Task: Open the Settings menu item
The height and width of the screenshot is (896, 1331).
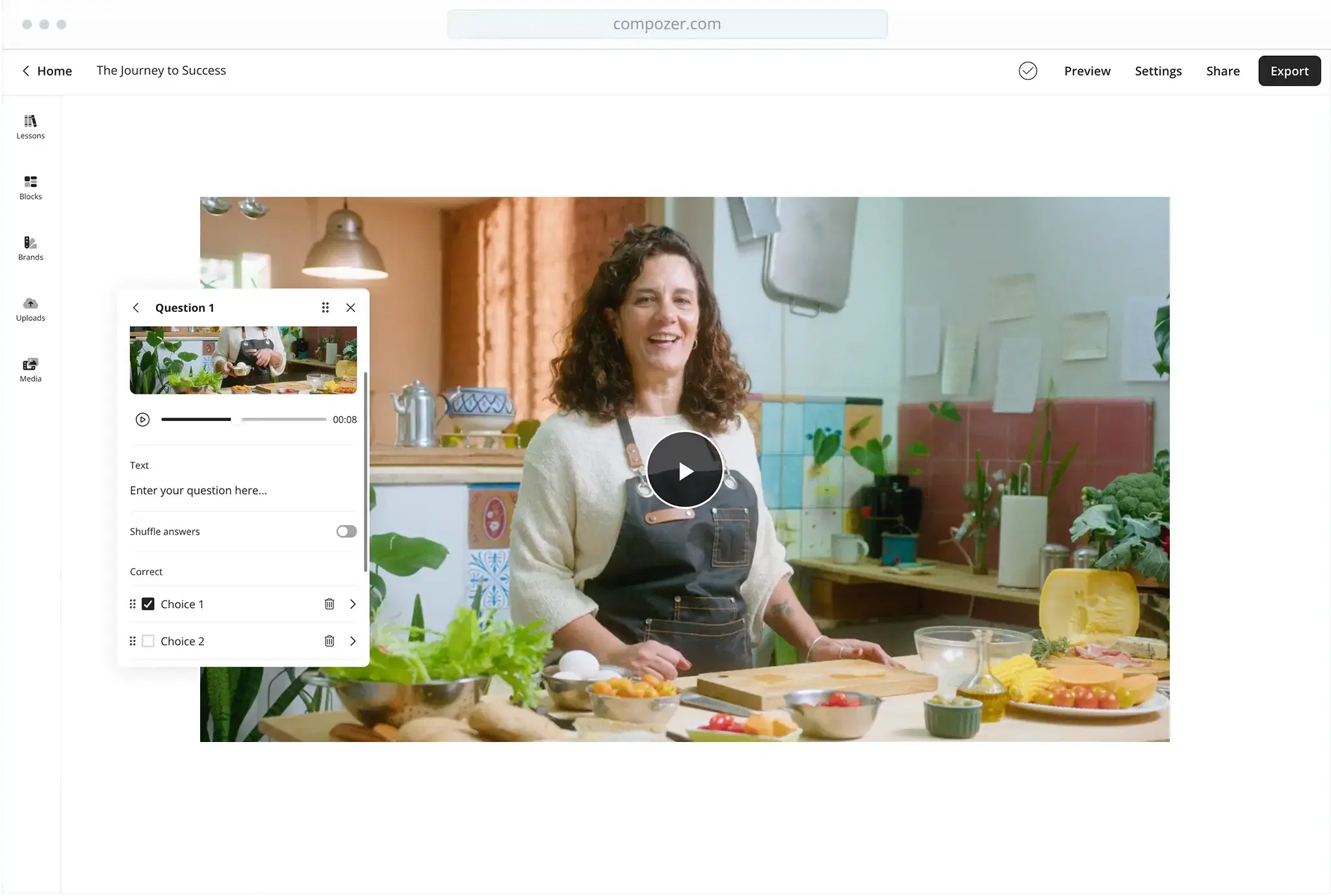Action: tap(1157, 71)
